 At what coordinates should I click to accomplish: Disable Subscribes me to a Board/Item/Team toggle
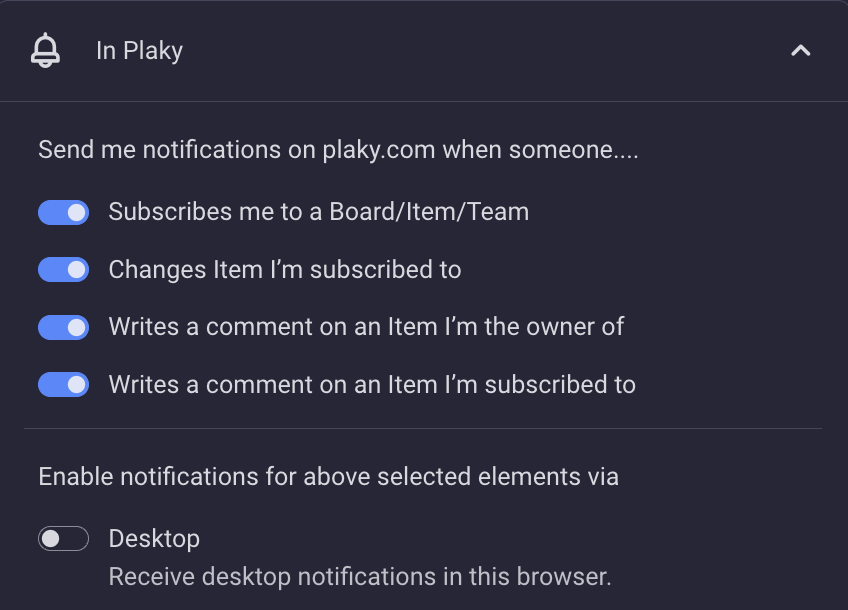click(63, 212)
